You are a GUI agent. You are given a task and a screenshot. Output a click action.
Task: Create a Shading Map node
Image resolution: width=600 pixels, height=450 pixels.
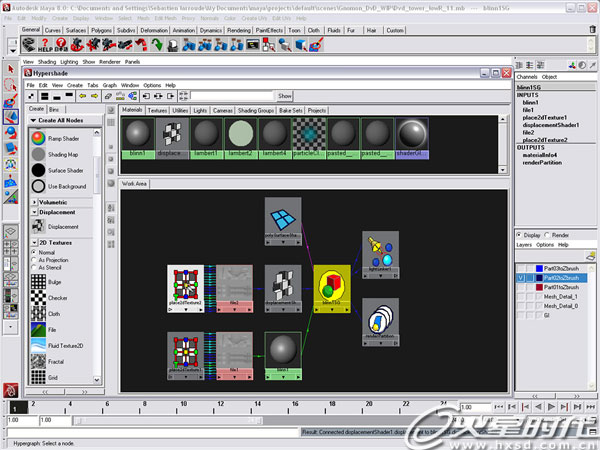[x=38, y=154]
